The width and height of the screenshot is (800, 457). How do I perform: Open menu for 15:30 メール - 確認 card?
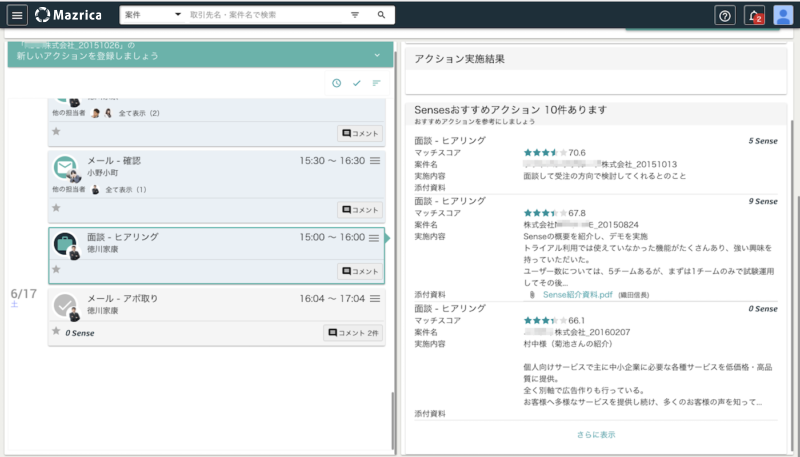(x=374, y=160)
